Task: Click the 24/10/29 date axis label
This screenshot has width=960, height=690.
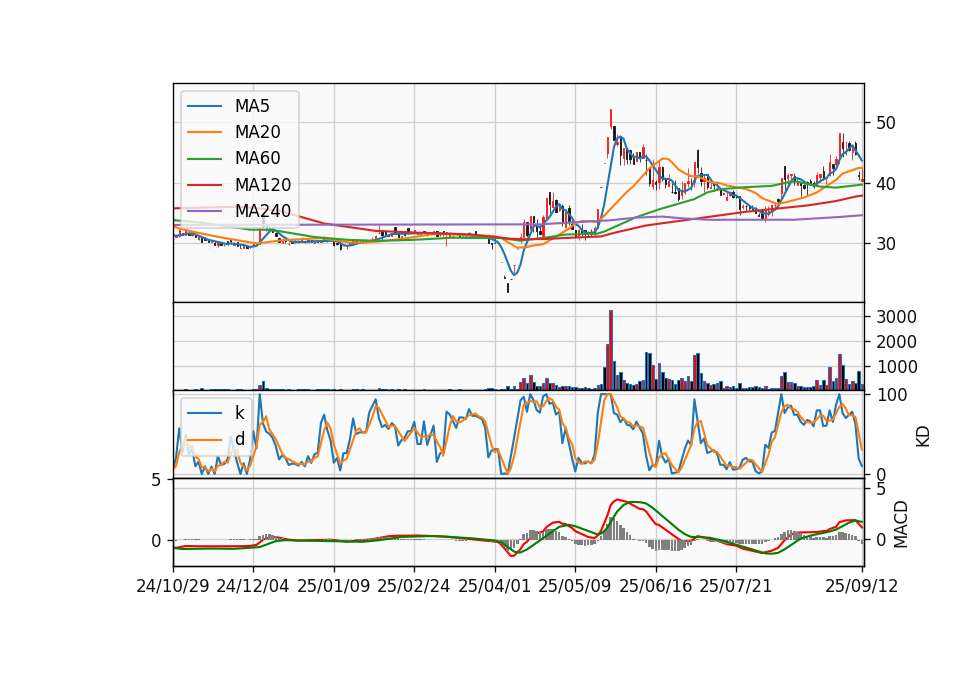Action: [173, 586]
